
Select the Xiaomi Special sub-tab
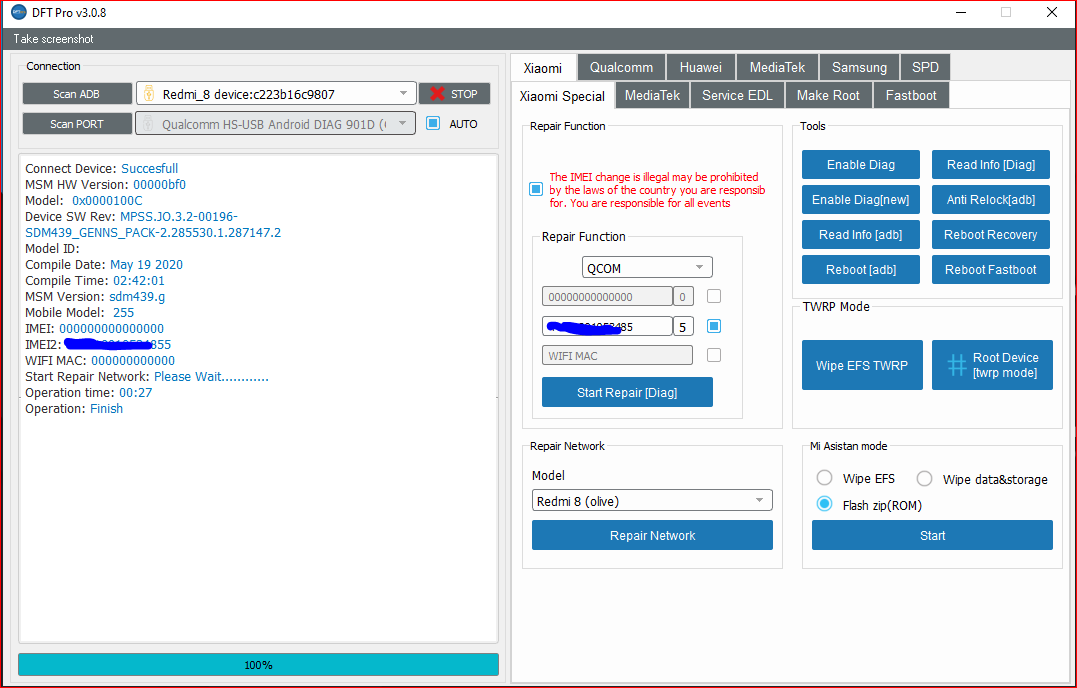click(563, 96)
